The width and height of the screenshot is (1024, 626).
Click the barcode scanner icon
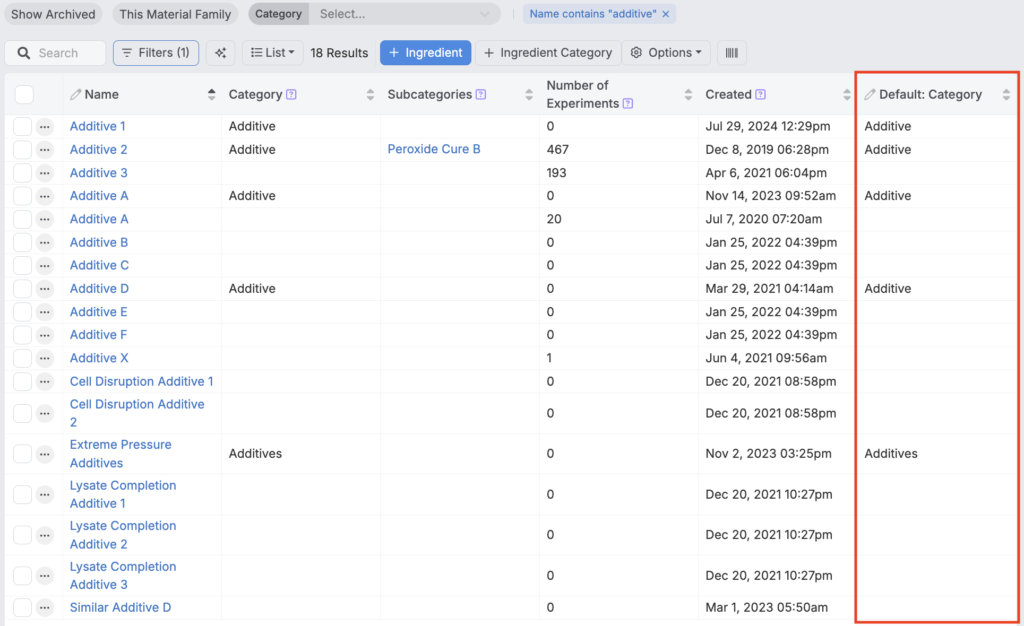pos(731,53)
